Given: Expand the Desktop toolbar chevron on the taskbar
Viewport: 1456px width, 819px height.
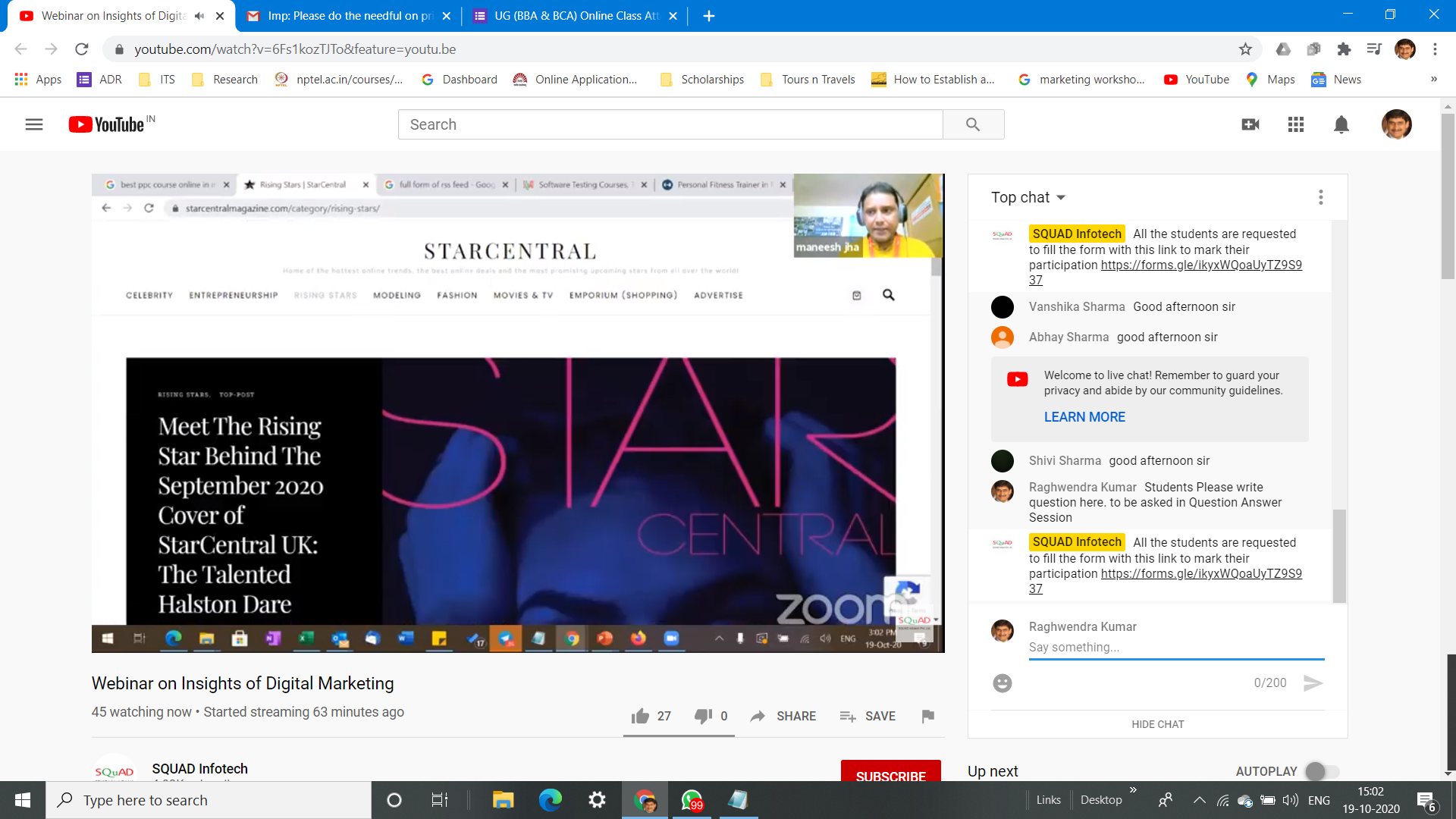Looking at the screenshot, I should [1133, 790].
